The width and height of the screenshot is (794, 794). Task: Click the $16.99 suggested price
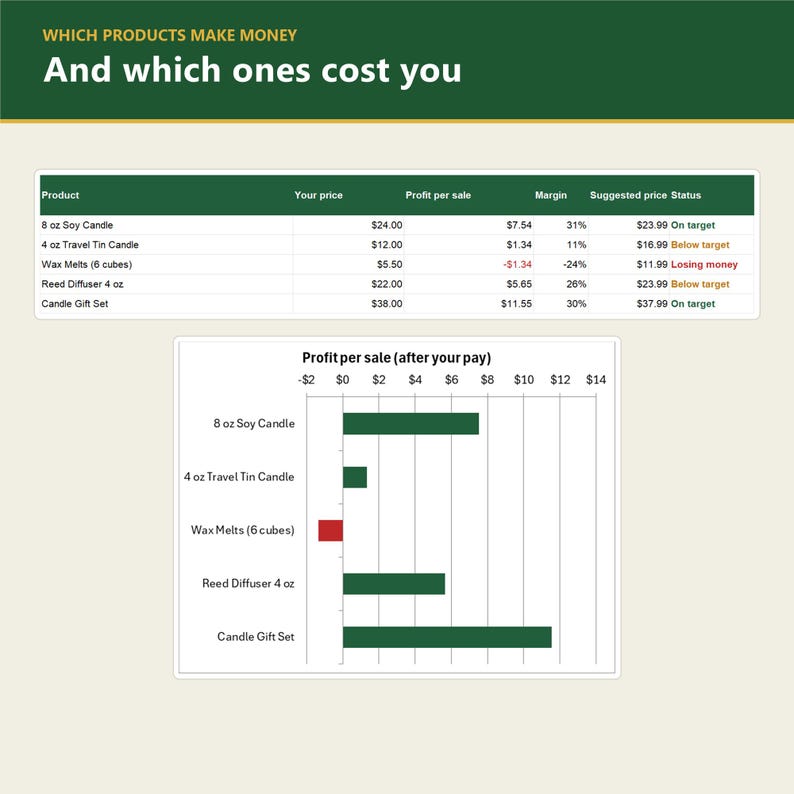tap(652, 245)
